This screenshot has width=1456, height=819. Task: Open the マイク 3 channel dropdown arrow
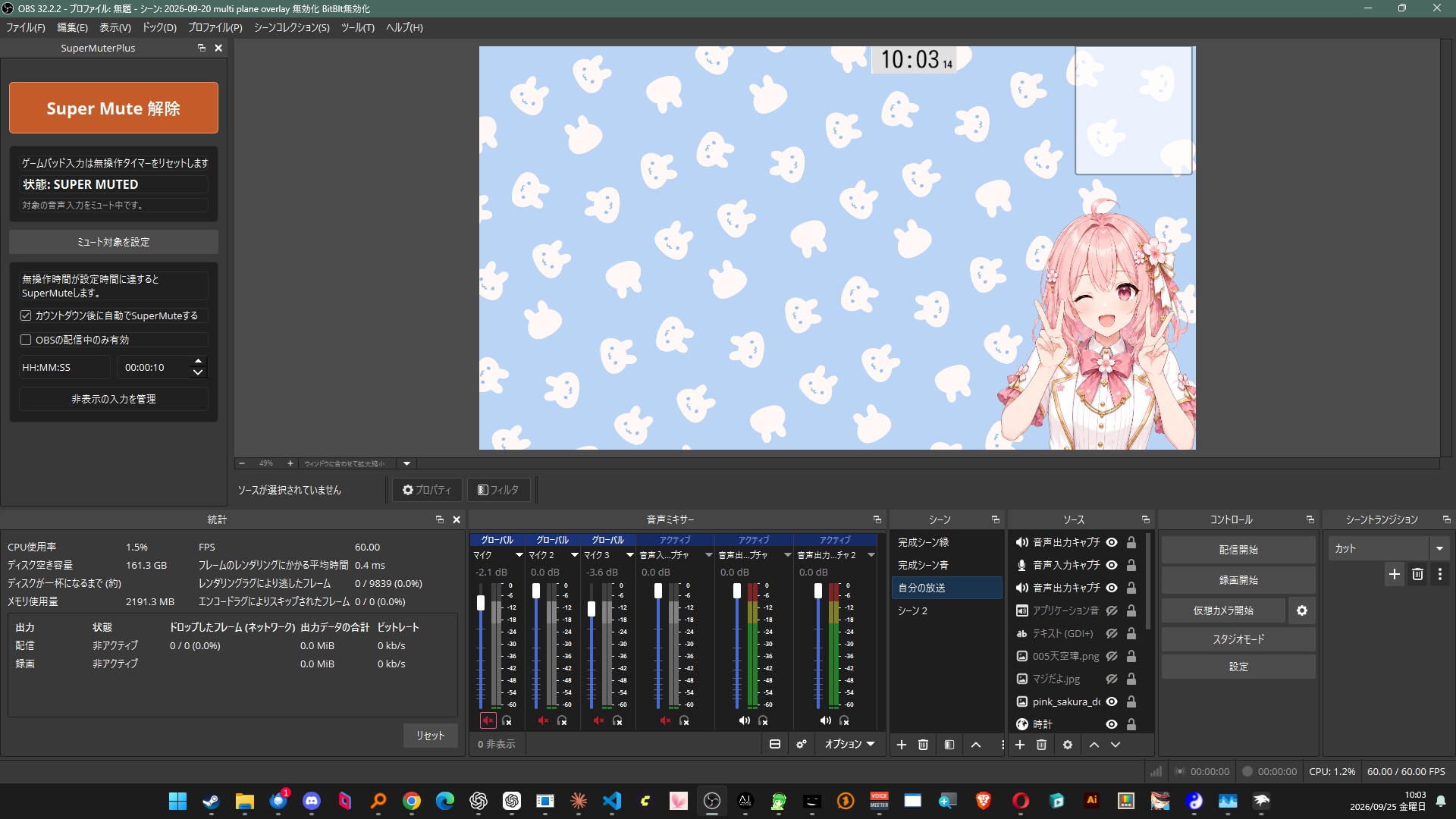[x=630, y=555]
